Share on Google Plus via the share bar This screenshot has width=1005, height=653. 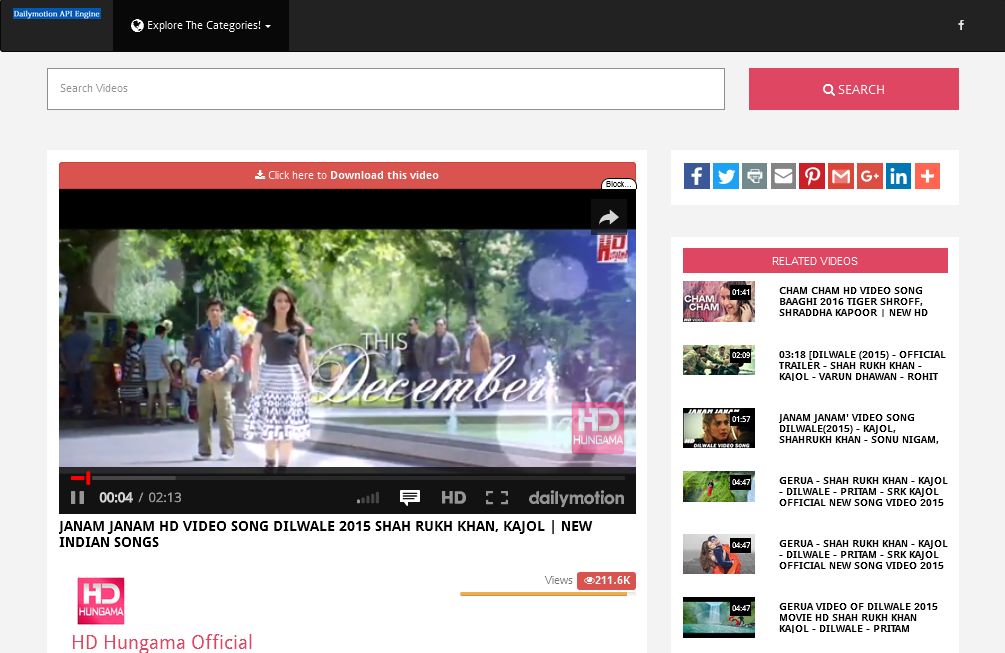click(870, 176)
